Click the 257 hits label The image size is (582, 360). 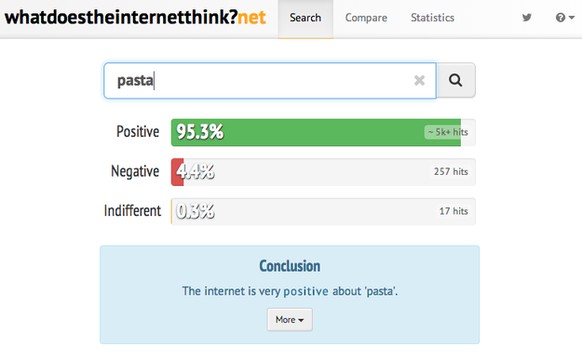click(x=451, y=171)
